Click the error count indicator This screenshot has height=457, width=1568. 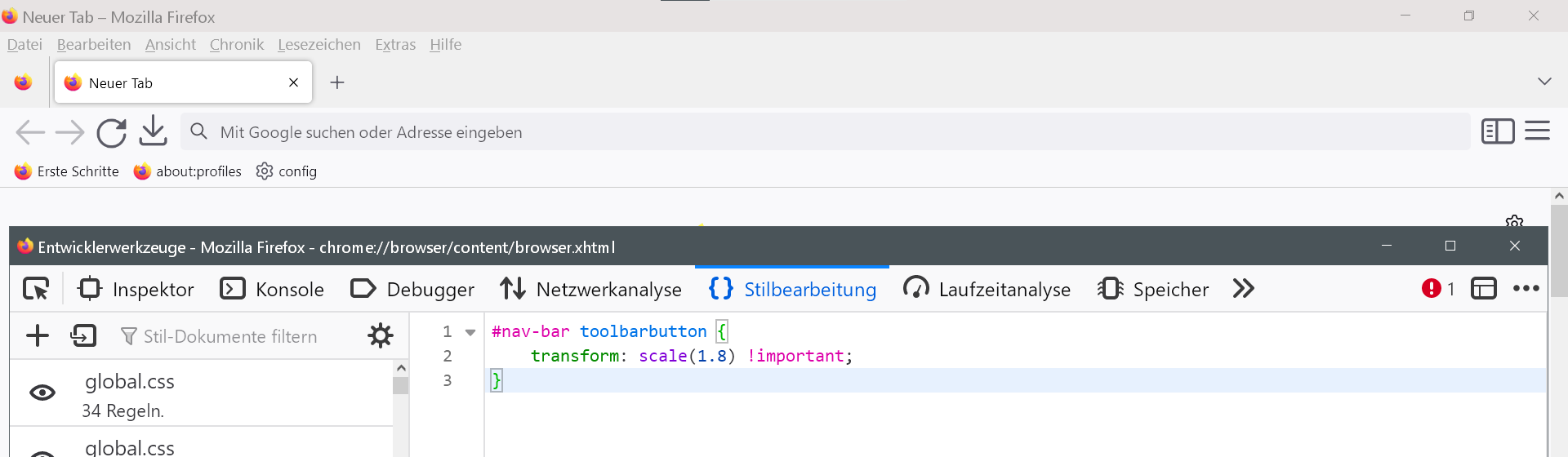(1438, 289)
